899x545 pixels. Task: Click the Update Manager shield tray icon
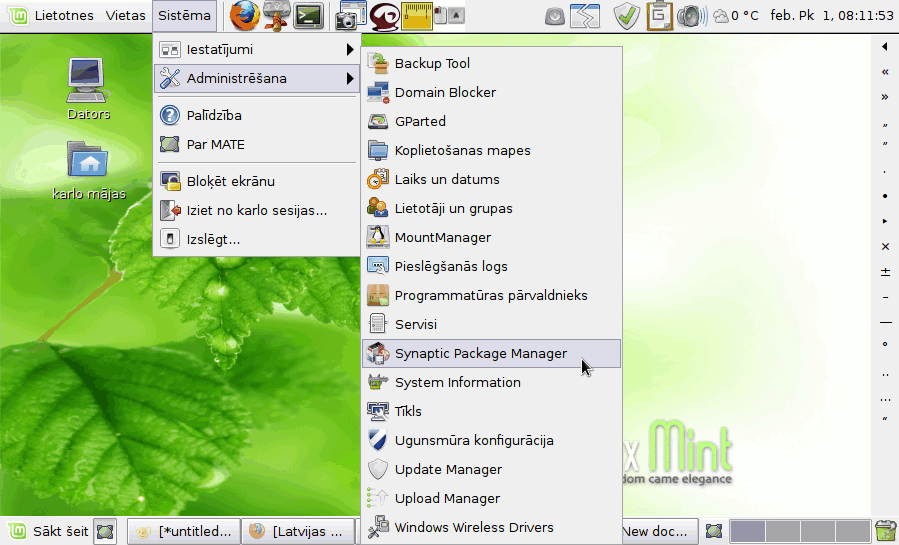pos(627,16)
